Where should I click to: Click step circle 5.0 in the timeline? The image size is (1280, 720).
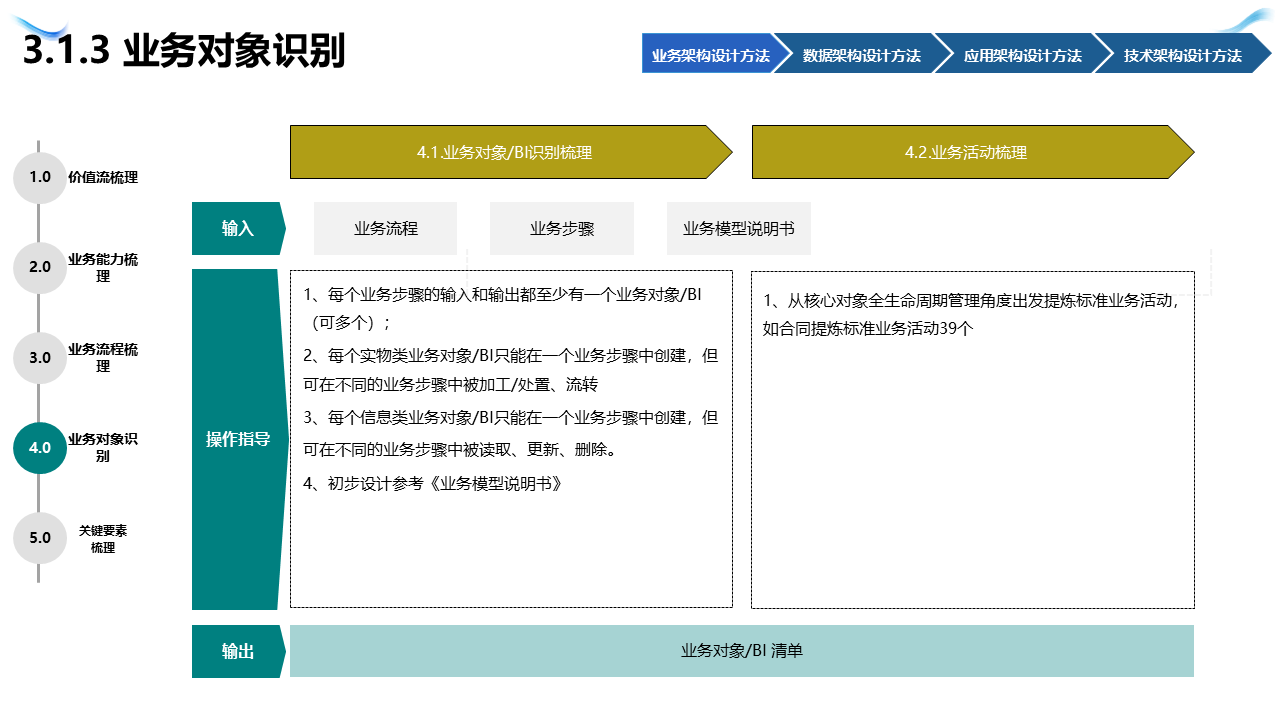pyautogui.click(x=40, y=537)
